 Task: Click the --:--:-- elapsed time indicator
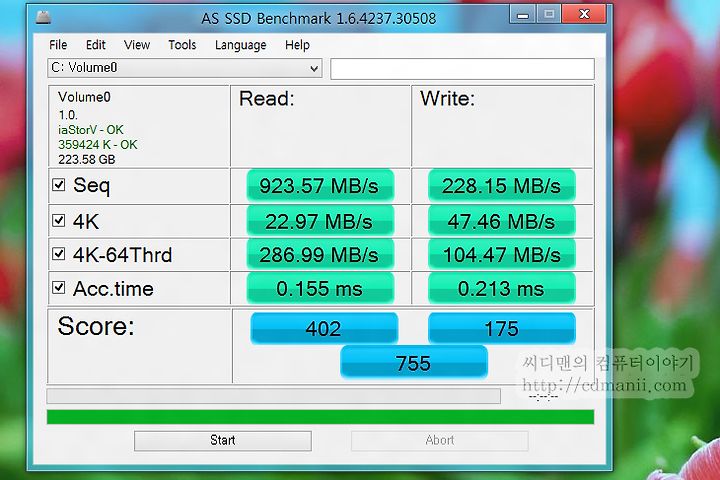[543, 396]
